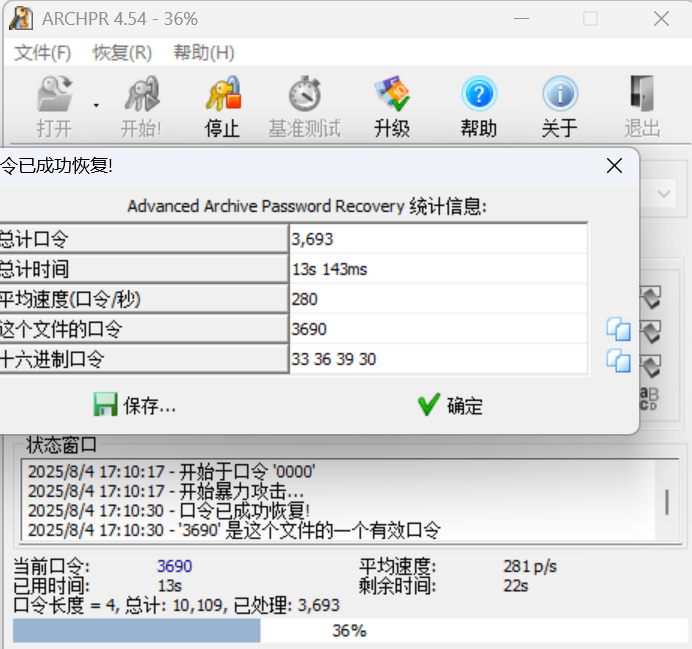Click the aBcD case icon at right edge
Screen dimensions: 692x649
(x=649, y=398)
